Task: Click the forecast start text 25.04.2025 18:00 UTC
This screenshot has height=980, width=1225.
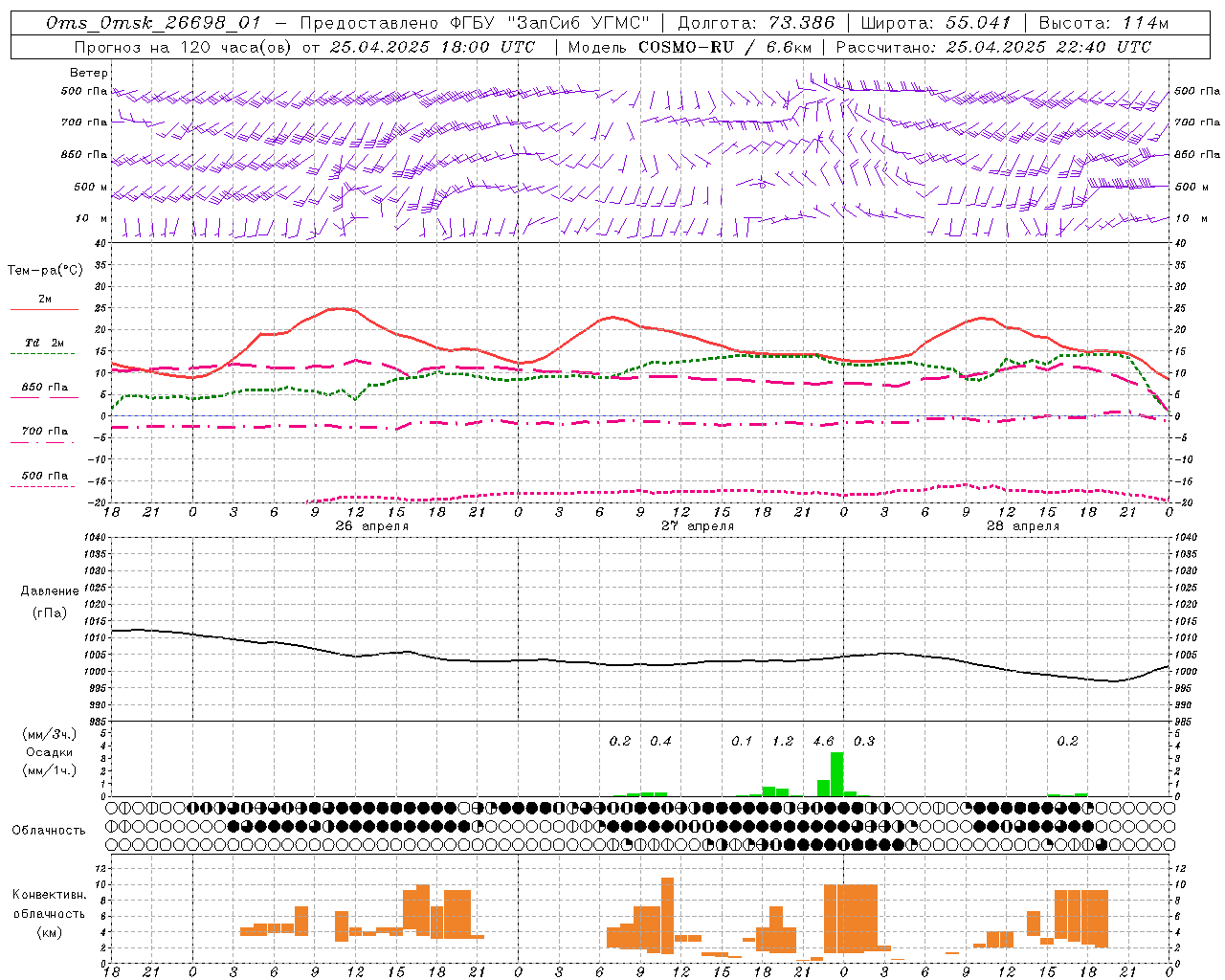Action: pos(433,47)
